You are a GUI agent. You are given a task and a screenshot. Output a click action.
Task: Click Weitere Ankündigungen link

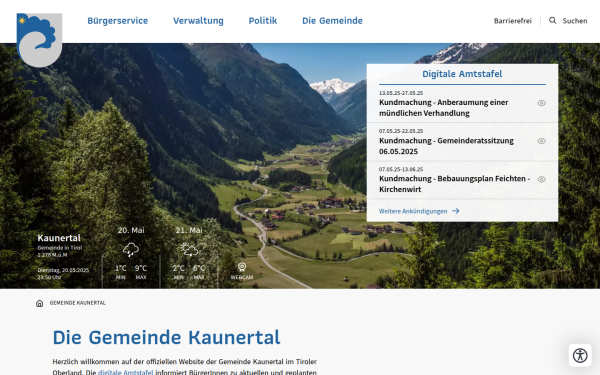(413, 211)
